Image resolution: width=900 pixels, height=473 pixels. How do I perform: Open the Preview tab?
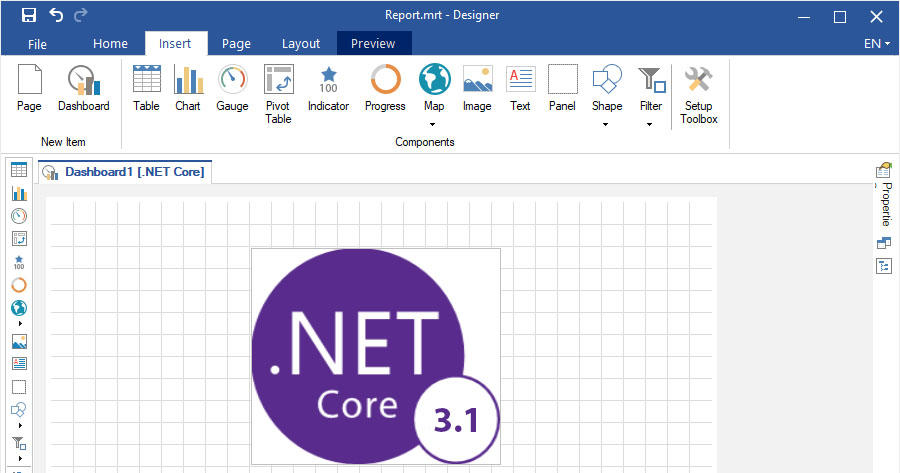(373, 44)
